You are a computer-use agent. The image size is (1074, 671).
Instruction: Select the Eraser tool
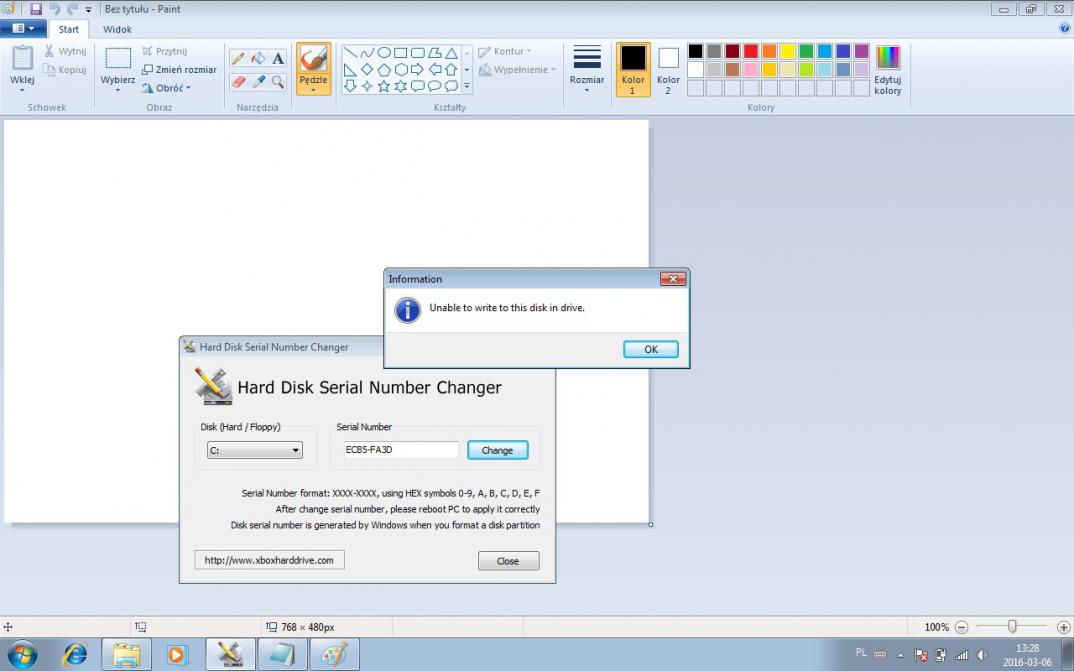pos(238,82)
